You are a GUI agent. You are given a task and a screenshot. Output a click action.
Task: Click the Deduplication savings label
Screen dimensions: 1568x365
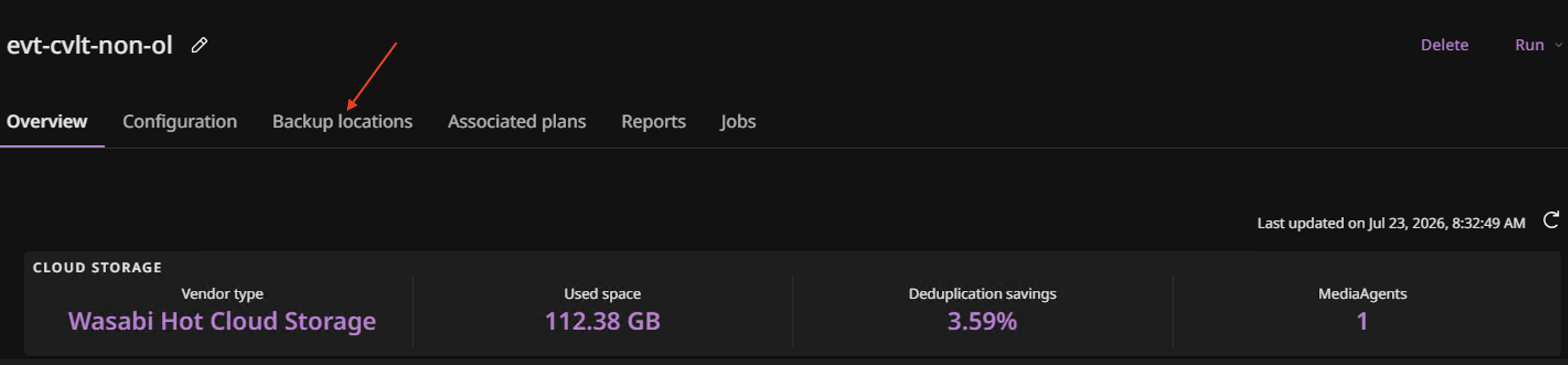[982, 294]
